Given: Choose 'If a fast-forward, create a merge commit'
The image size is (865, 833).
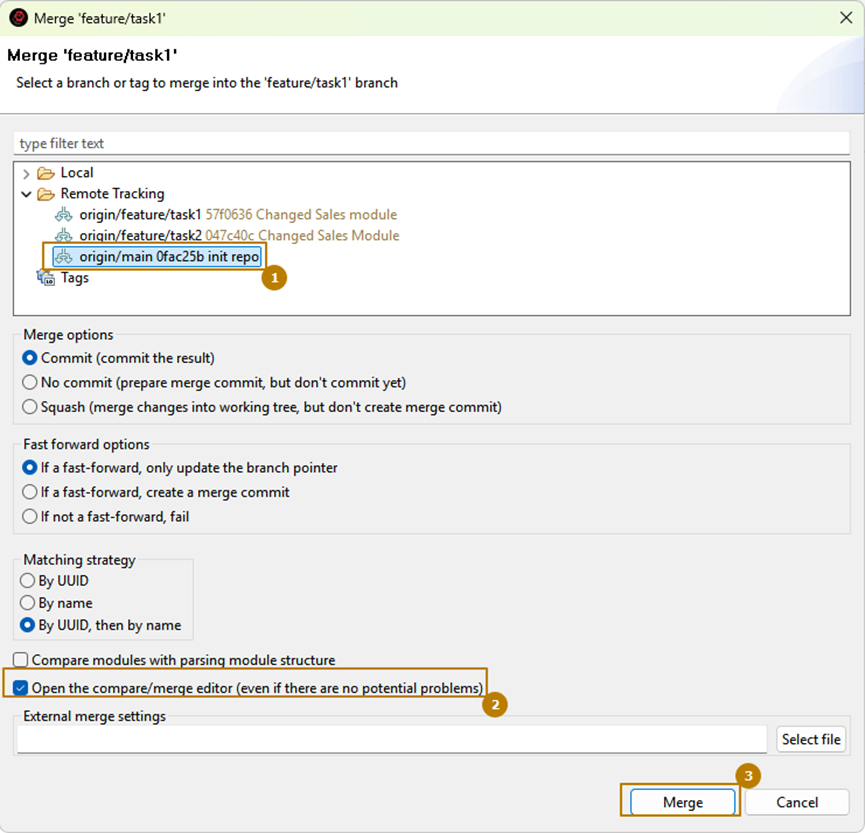Looking at the screenshot, I should [x=29, y=492].
